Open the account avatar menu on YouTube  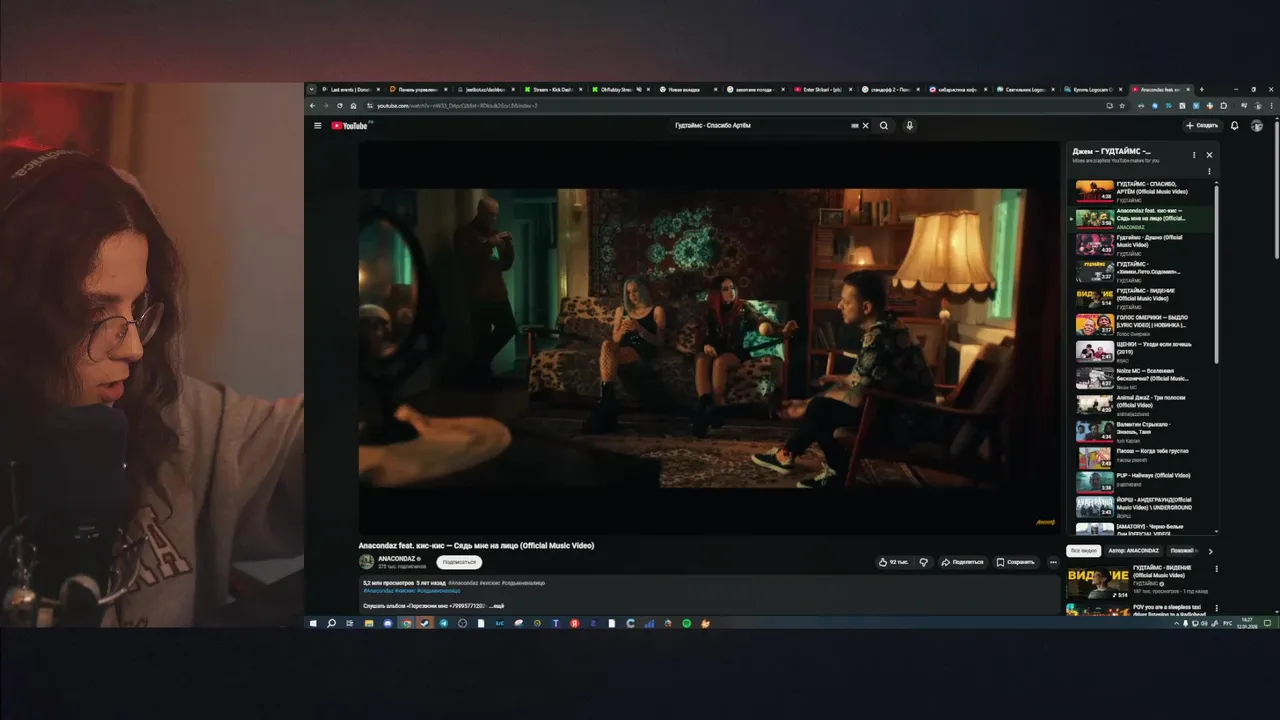tap(1257, 126)
